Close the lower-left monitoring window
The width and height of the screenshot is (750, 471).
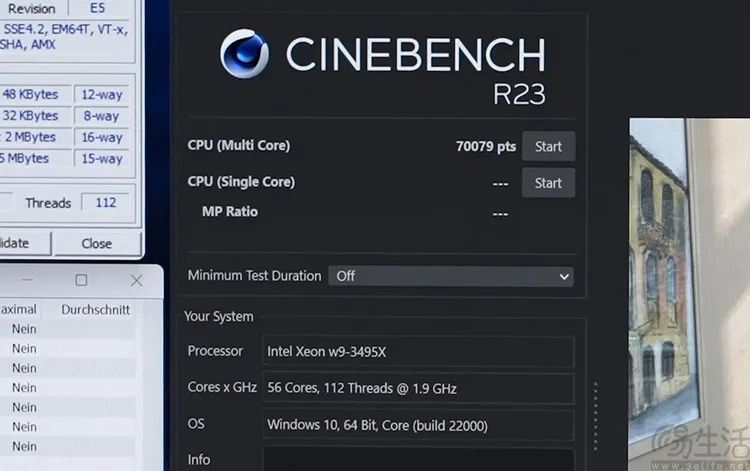136,280
